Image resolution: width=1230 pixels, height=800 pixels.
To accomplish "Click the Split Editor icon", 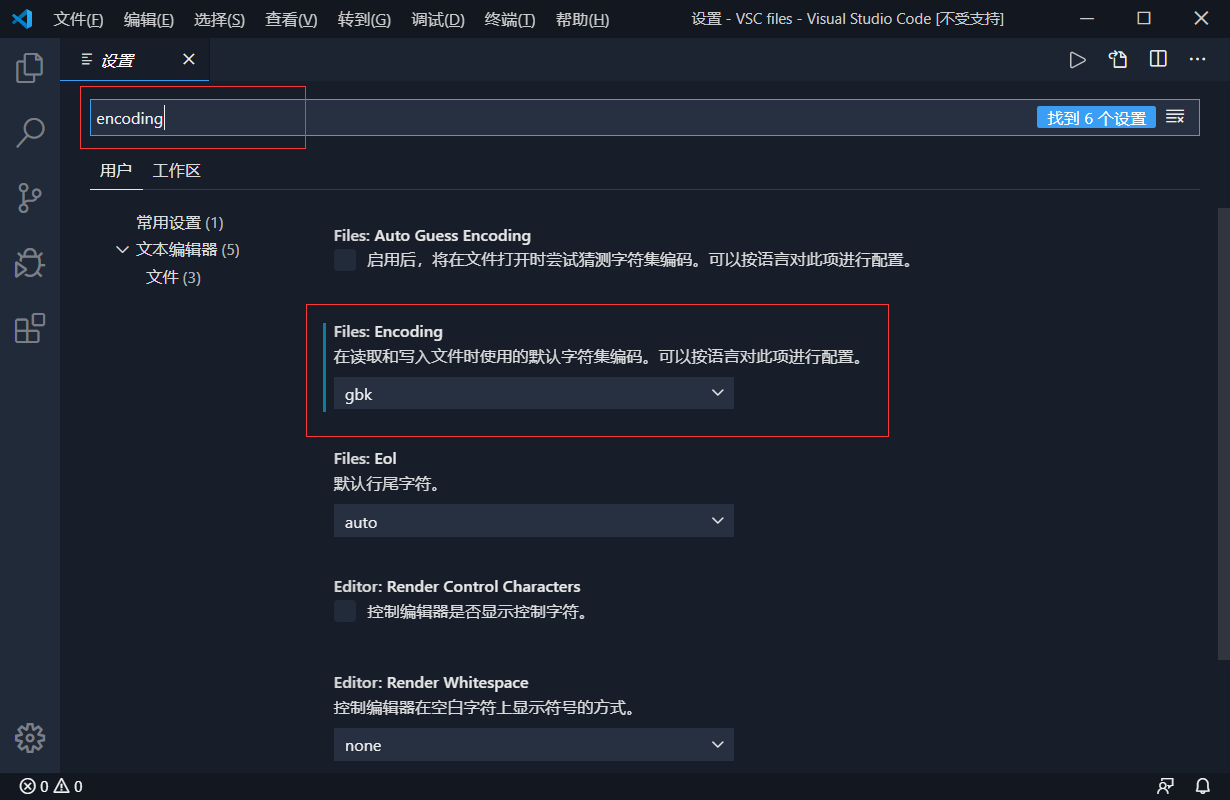I will [1157, 59].
